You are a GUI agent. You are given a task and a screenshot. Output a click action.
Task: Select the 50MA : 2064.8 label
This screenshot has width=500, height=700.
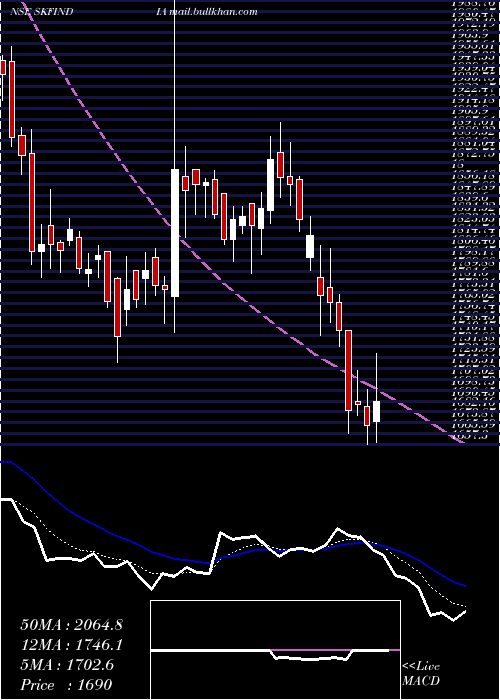pyautogui.click(x=71, y=625)
